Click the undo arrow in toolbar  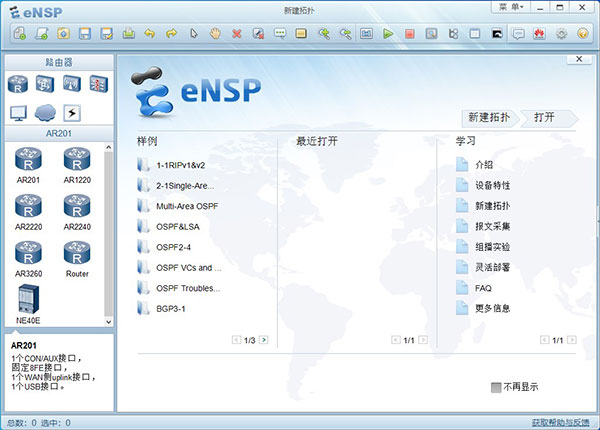150,34
